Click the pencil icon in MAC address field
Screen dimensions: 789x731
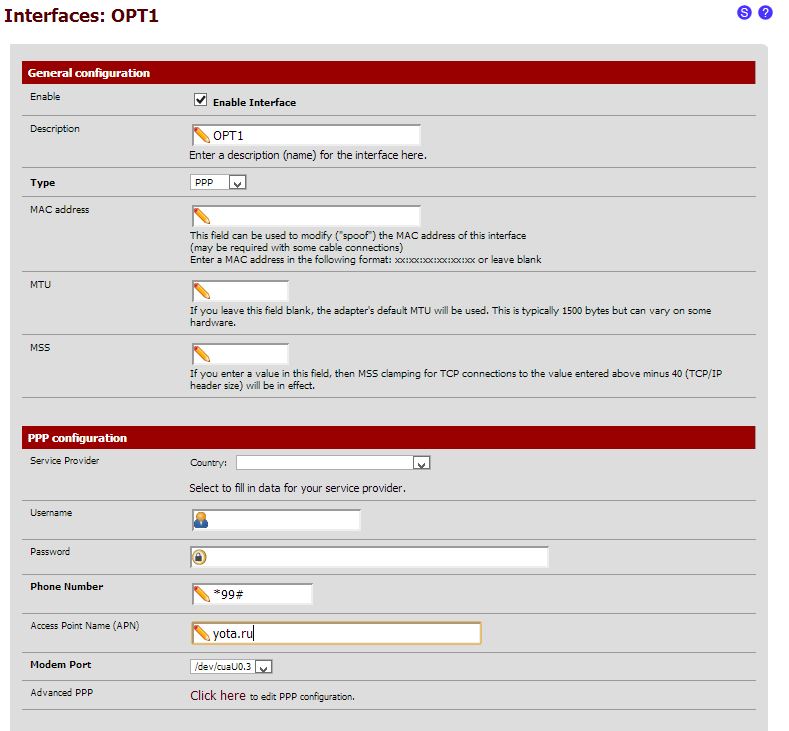click(x=201, y=216)
